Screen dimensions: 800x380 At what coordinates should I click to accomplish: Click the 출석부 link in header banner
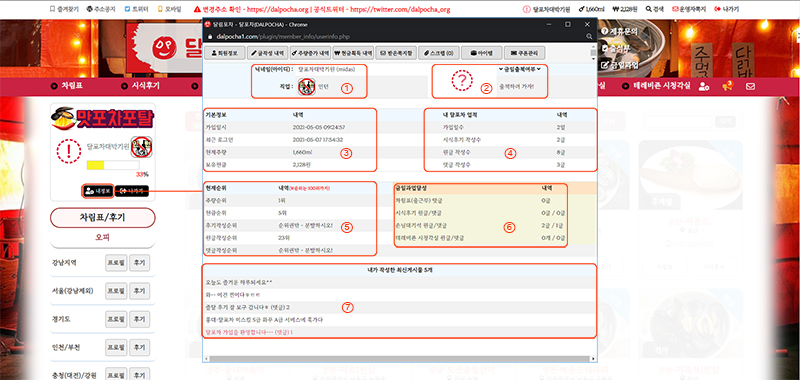[616, 48]
